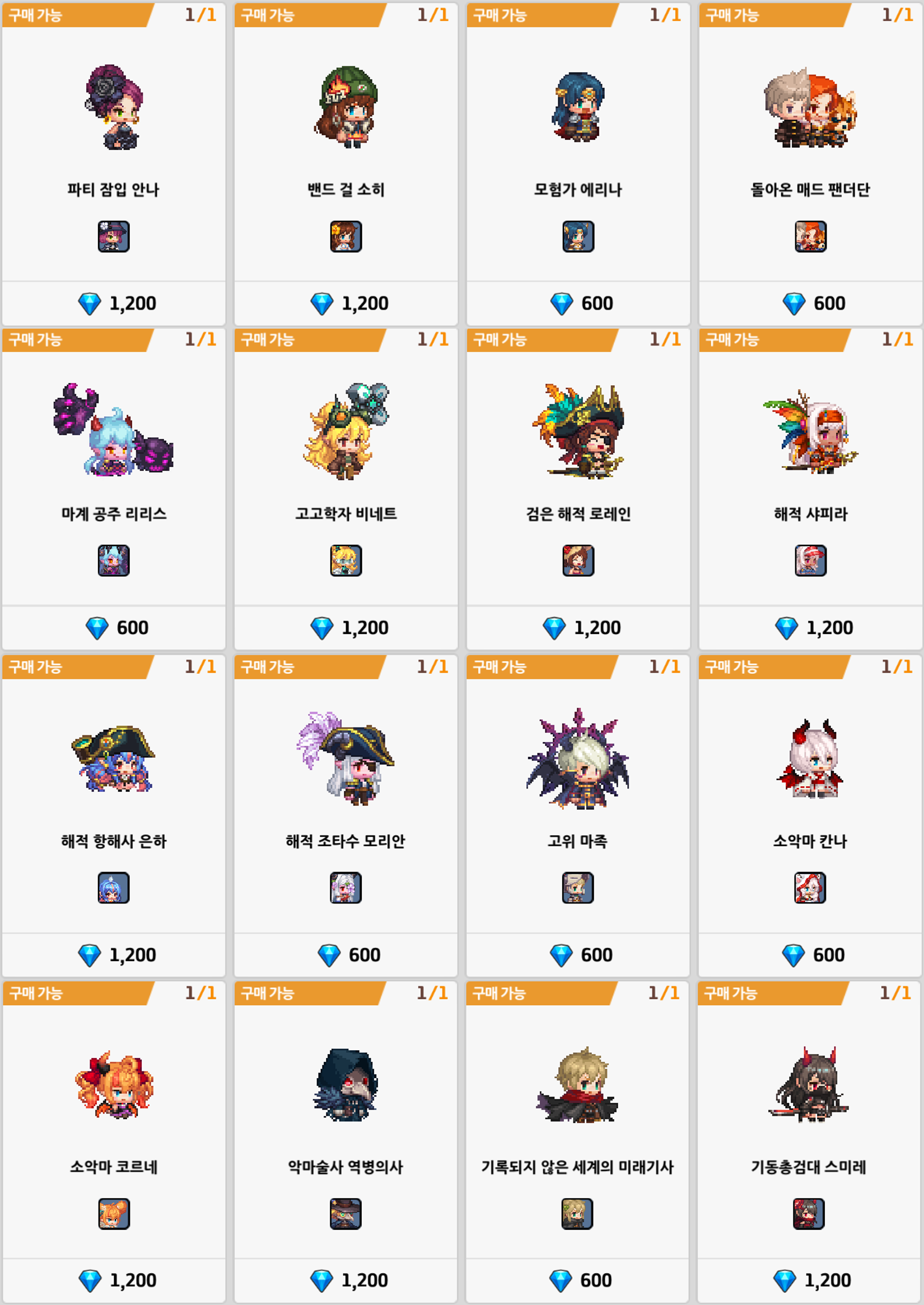Click the 해적 샤피라 small portrait icon
This screenshot has width=924, height=1305.
(810, 561)
